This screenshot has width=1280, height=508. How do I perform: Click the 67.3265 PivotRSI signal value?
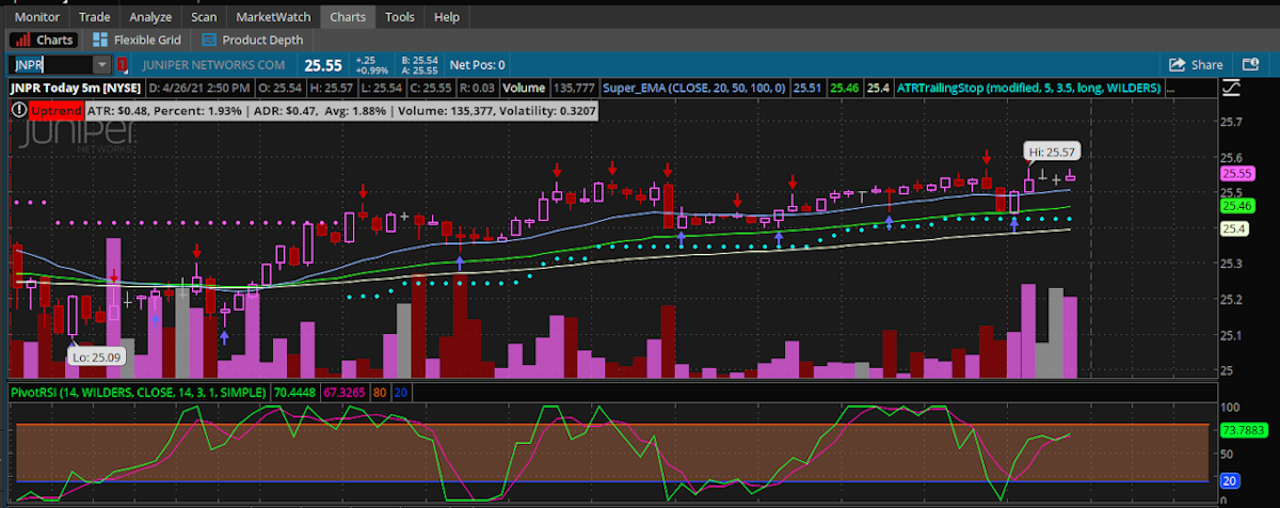tap(344, 393)
